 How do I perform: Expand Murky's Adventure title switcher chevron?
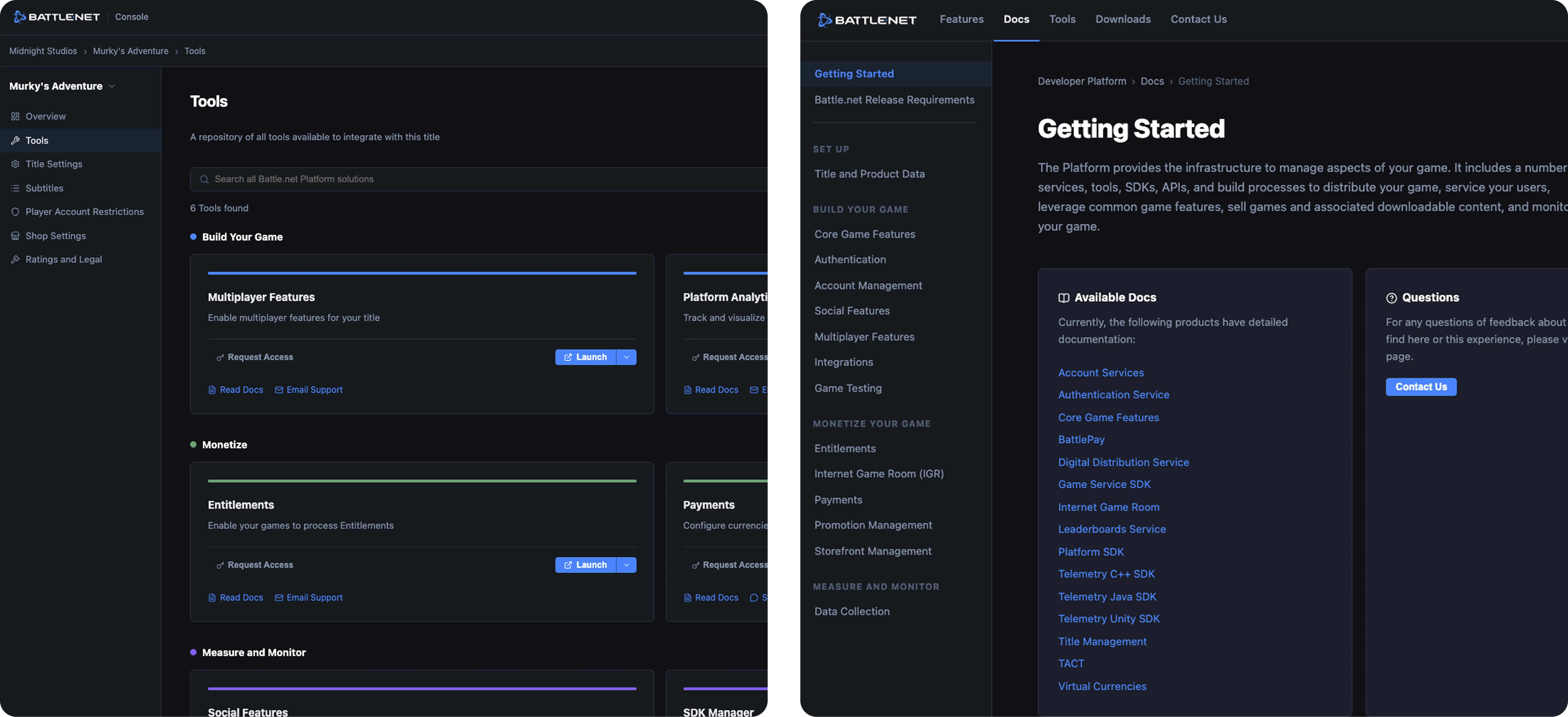(x=112, y=86)
